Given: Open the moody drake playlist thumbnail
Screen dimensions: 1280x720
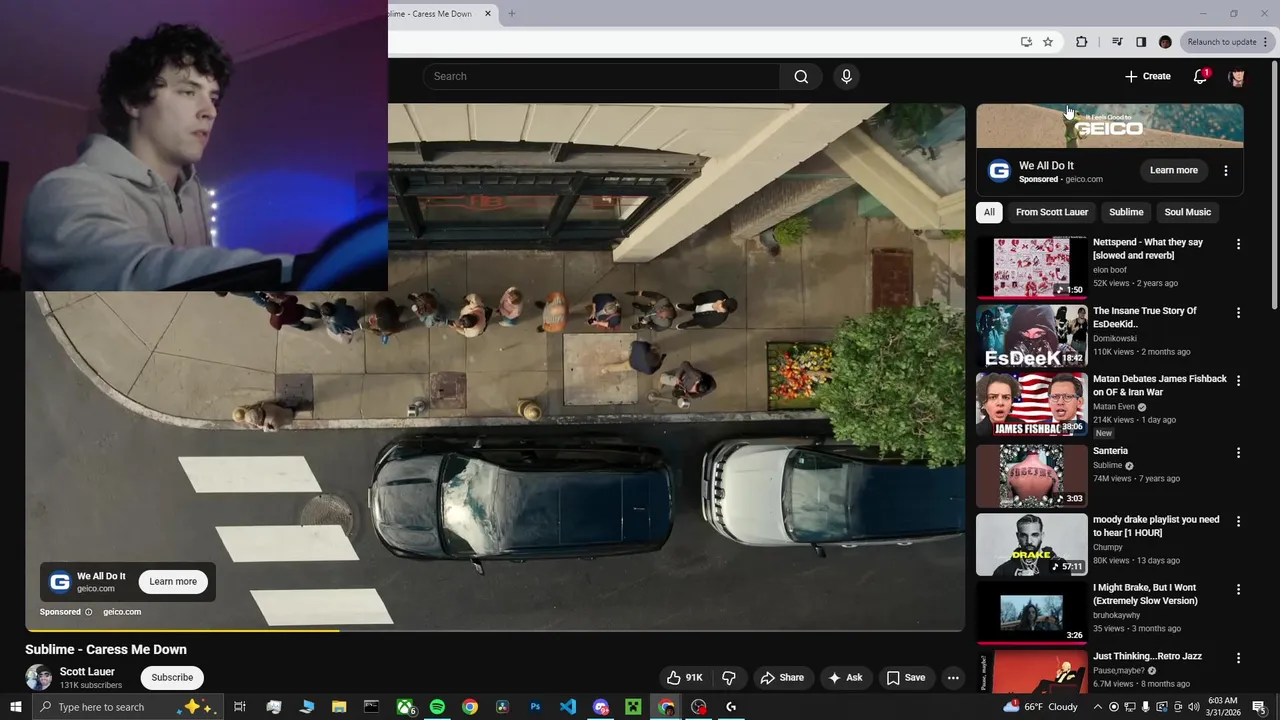Looking at the screenshot, I should [x=1031, y=545].
